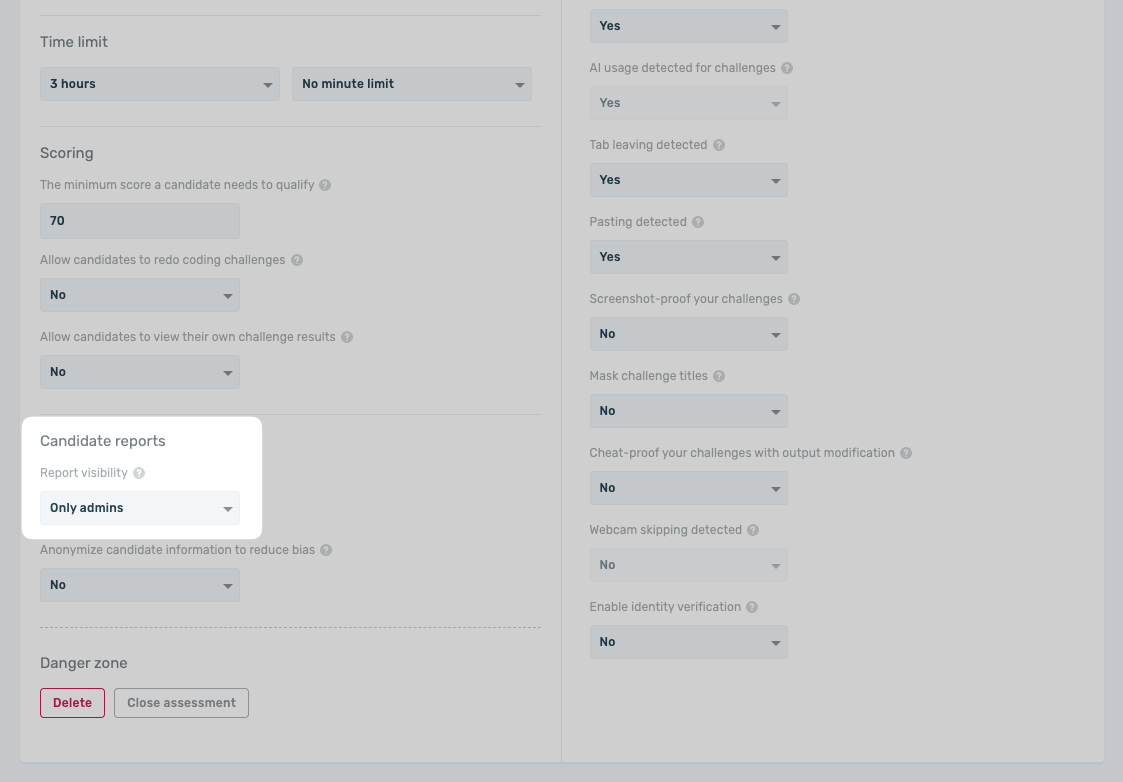
Task: Click help icon beside view own challenge results
Action: 347,337
